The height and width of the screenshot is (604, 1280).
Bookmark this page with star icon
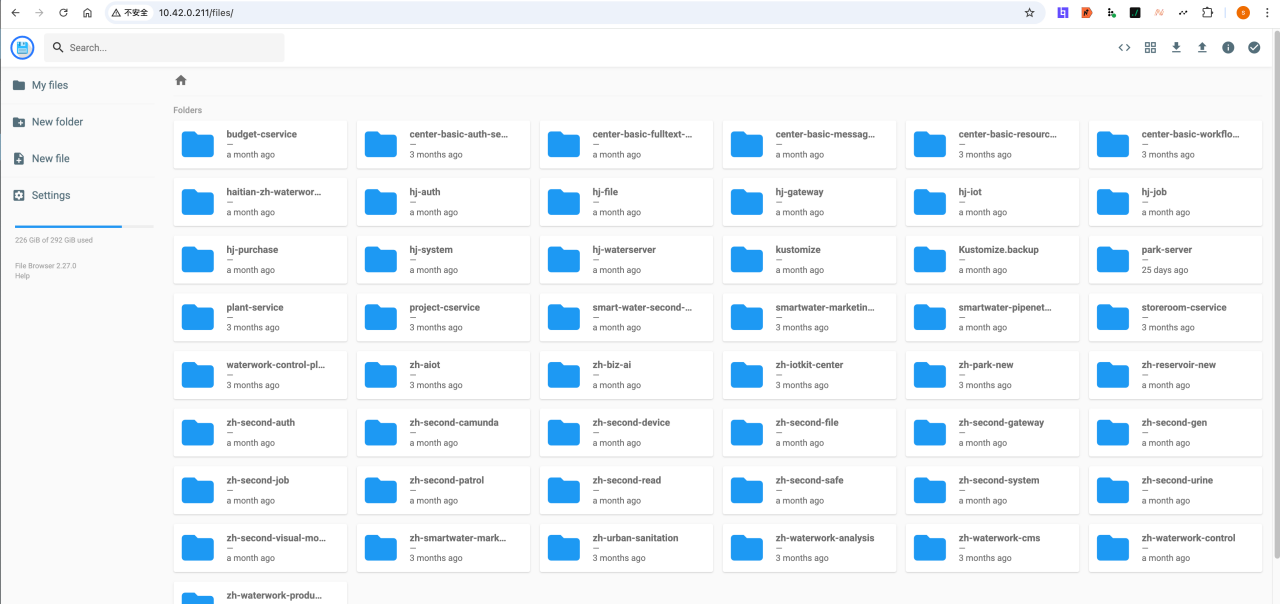tap(1029, 13)
